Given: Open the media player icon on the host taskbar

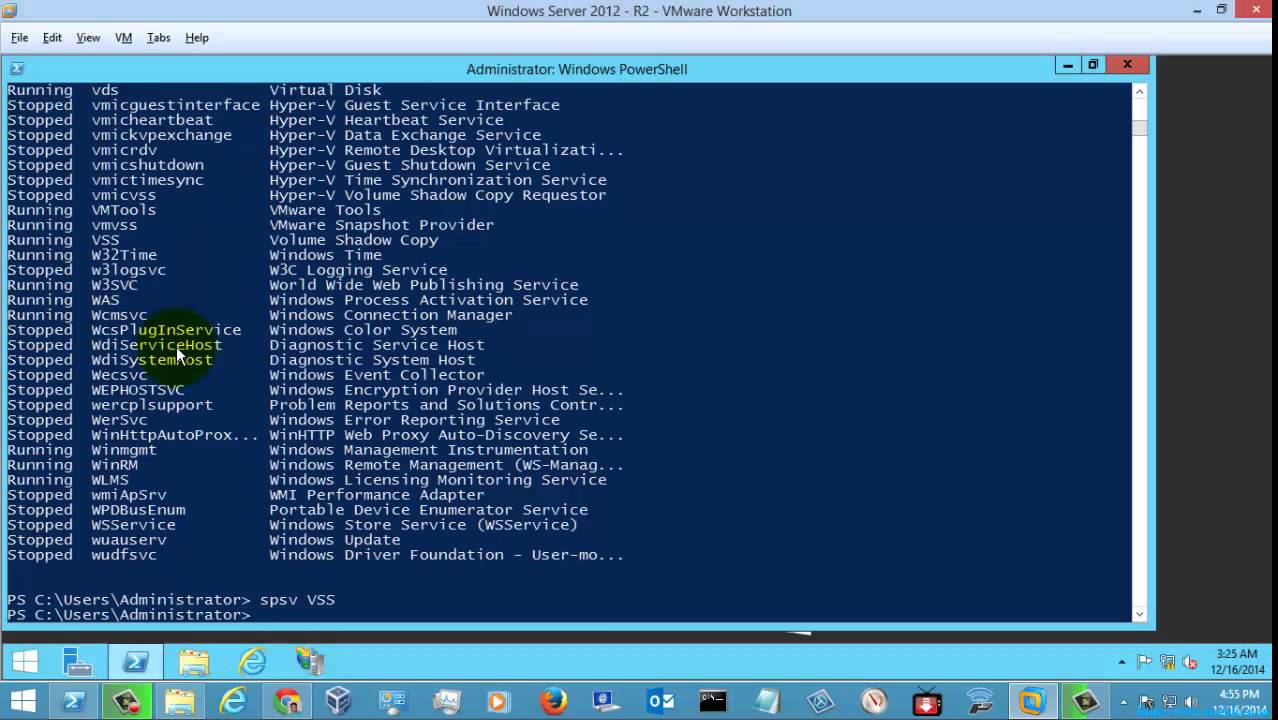Looking at the screenshot, I should point(499,702).
